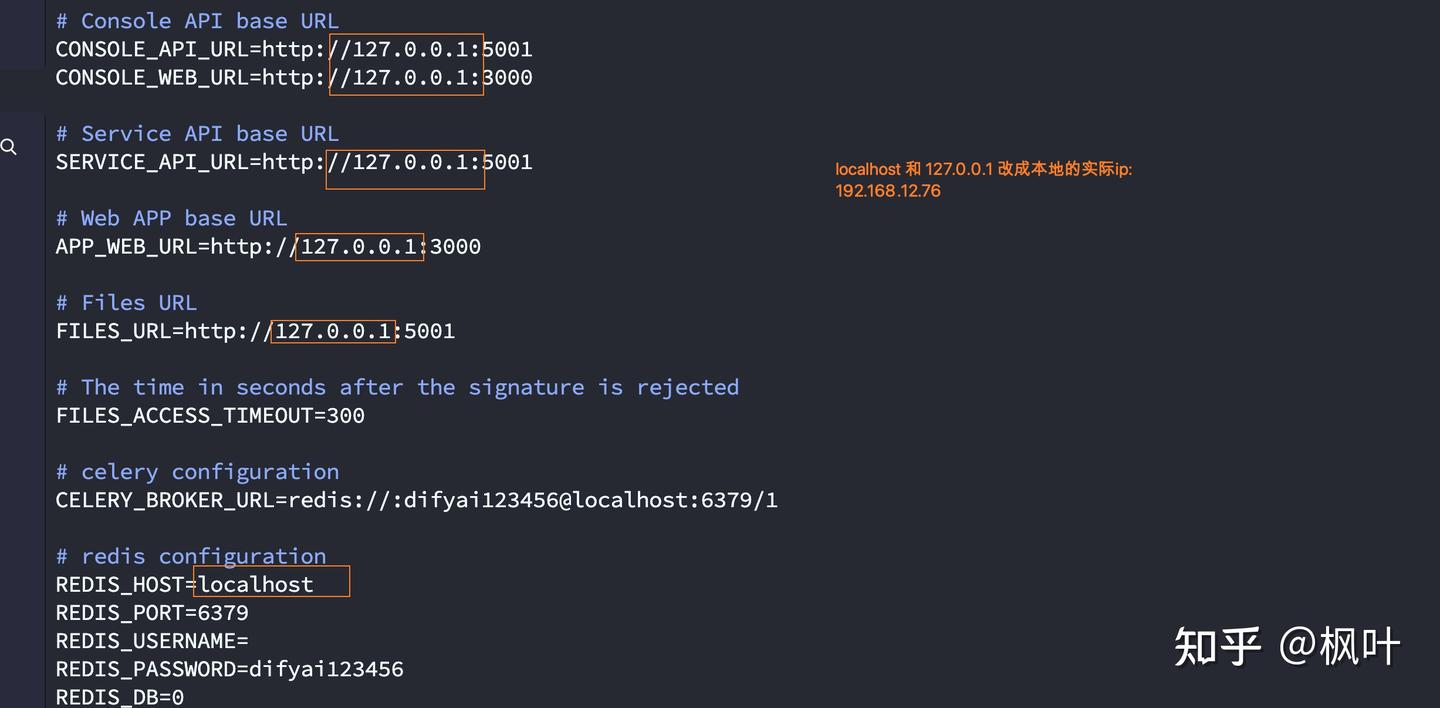Click the "# Console API base URL" comment
Image resolution: width=1440 pixels, height=708 pixels.
click(x=197, y=21)
